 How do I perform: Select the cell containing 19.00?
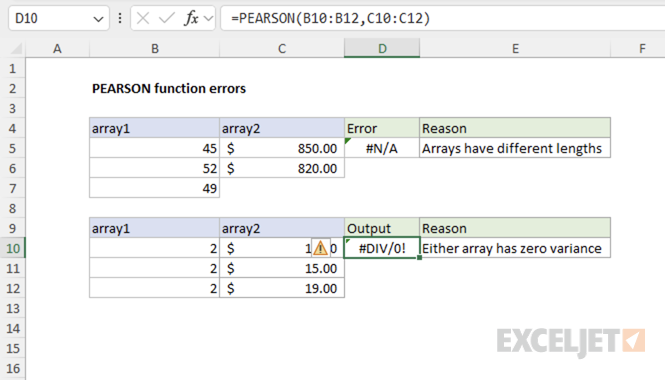(x=282, y=288)
